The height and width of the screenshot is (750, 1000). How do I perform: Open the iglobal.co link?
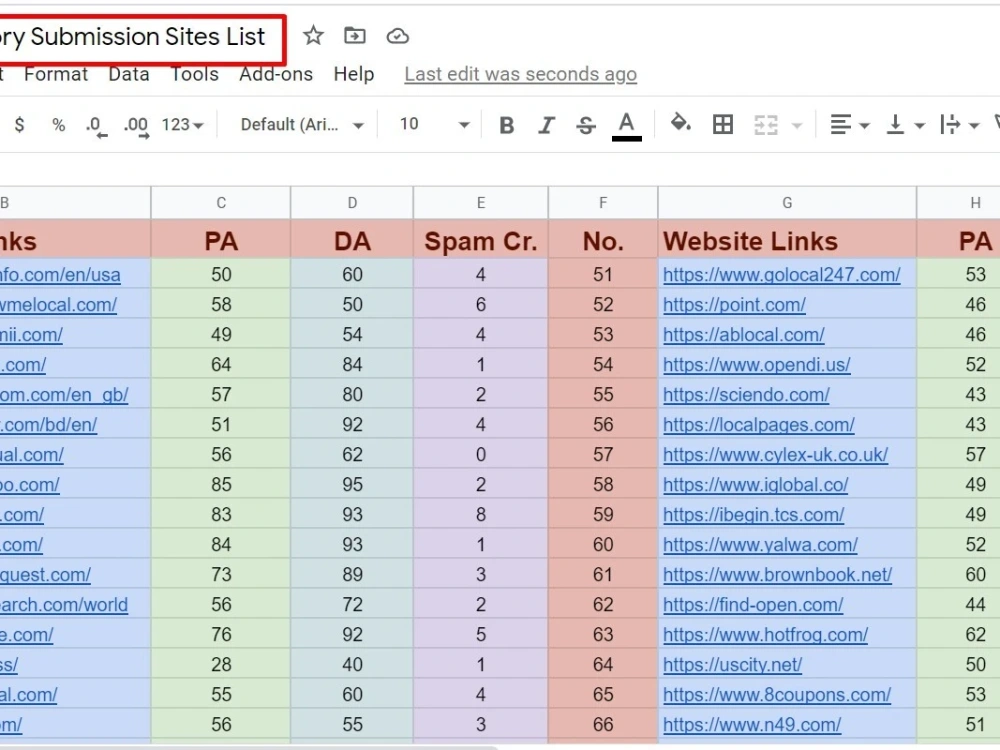tap(756, 485)
